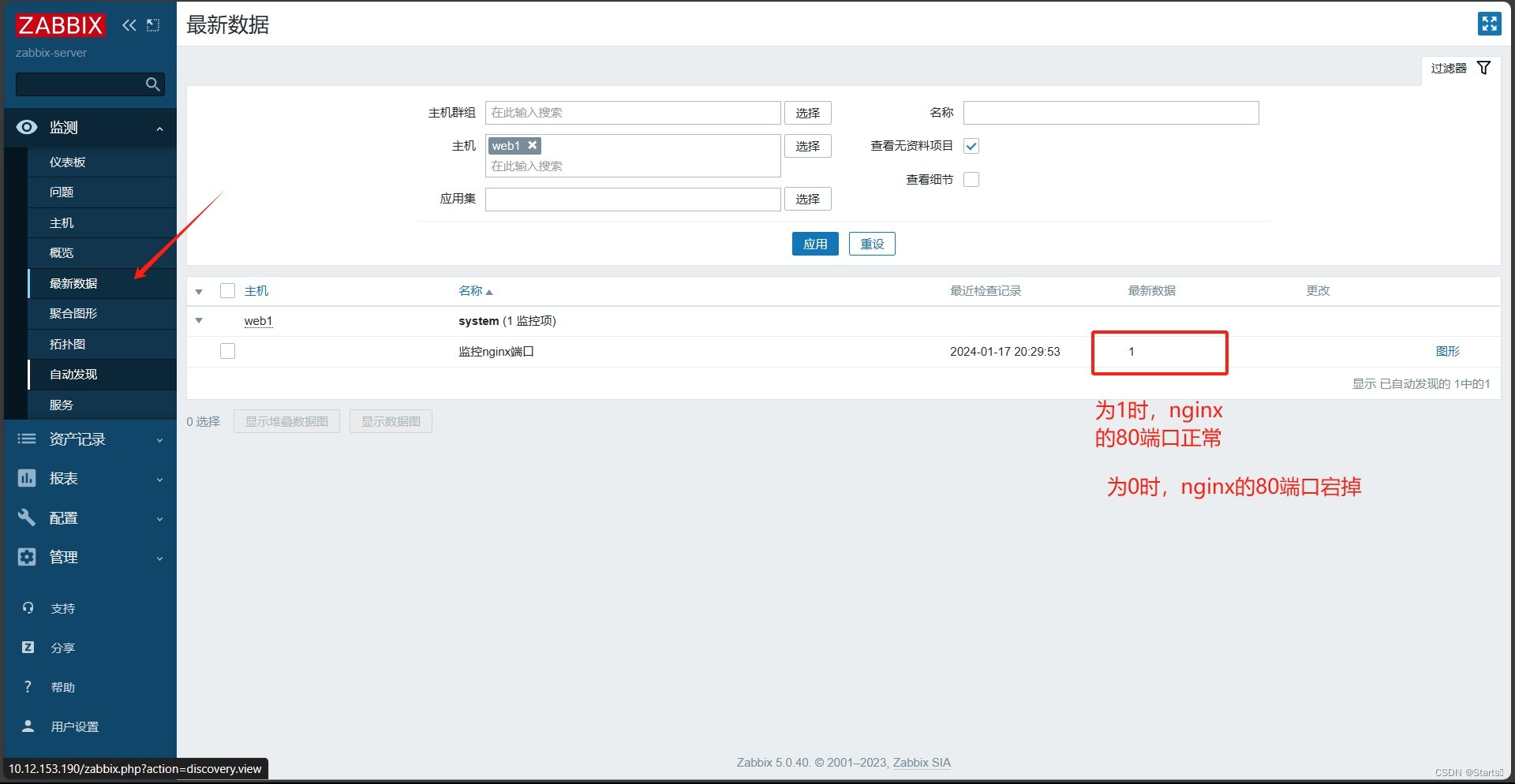The image size is (1515, 784).
Task: Click the headset icon for 支持
Action: (x=28, y=608)
